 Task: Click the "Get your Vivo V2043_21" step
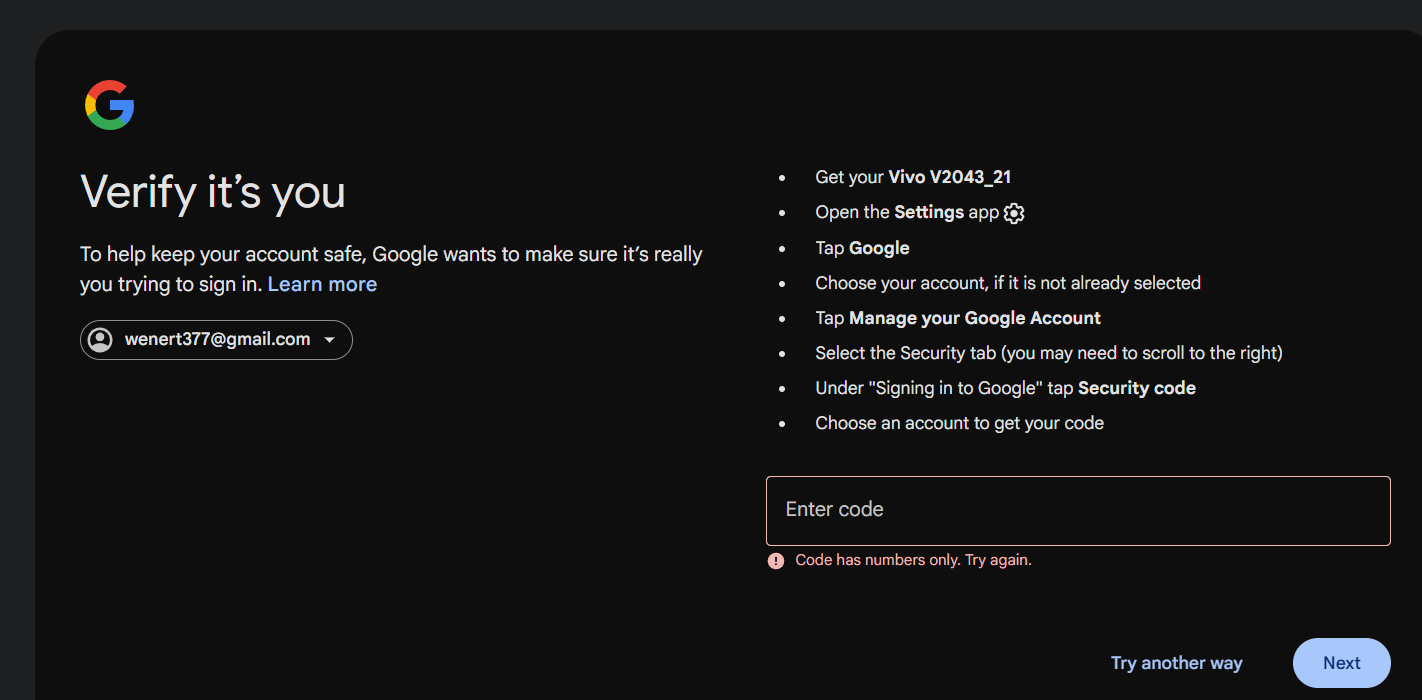(x=913, y=177)
